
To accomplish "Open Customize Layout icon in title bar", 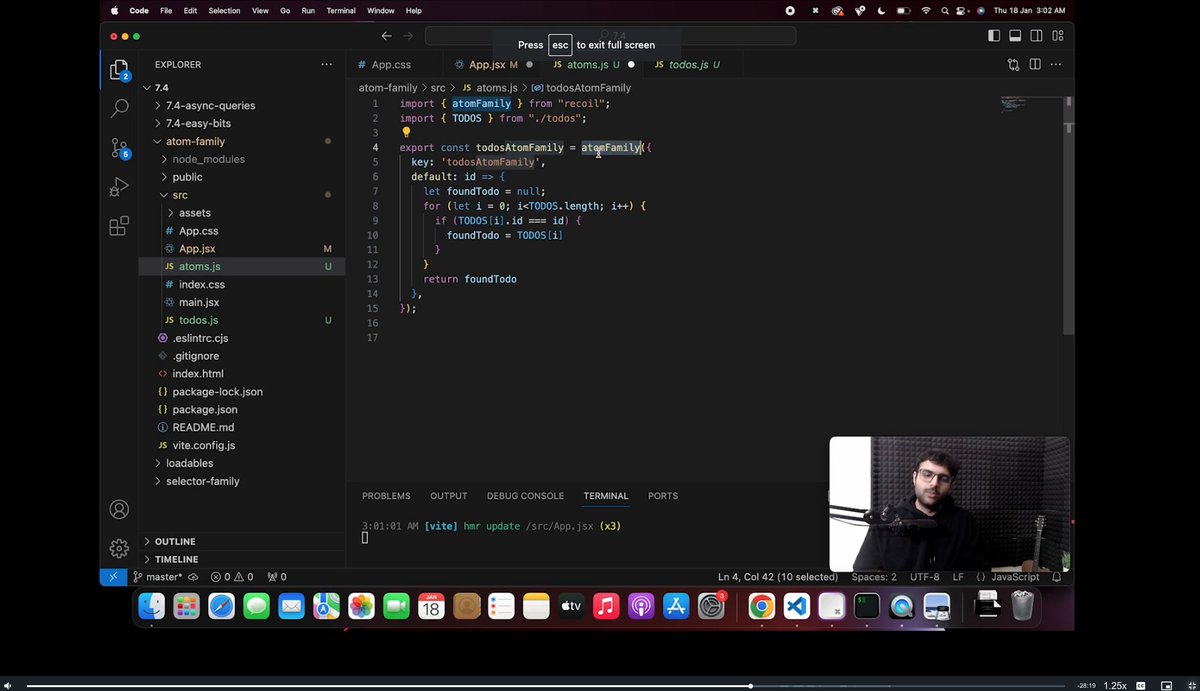I will 1056,36.
